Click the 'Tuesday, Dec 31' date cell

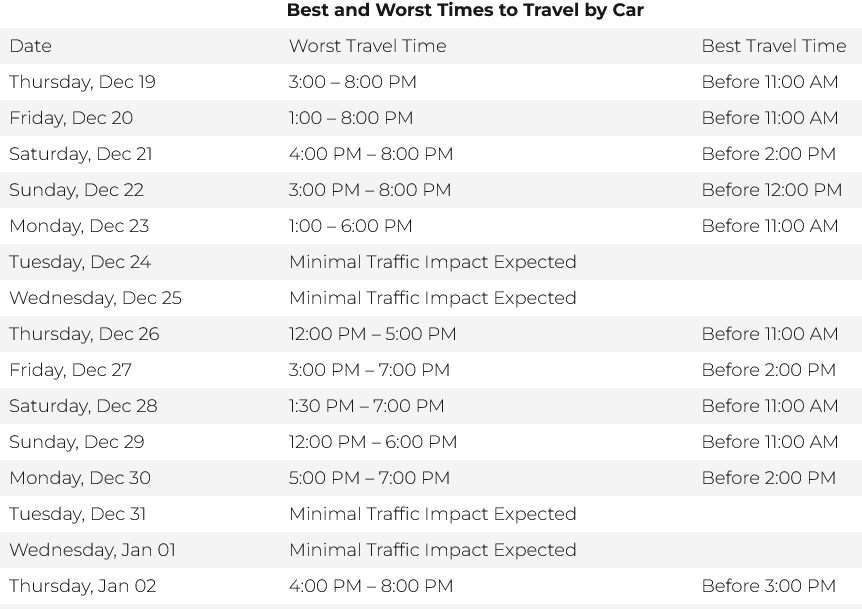click(77, 514)
